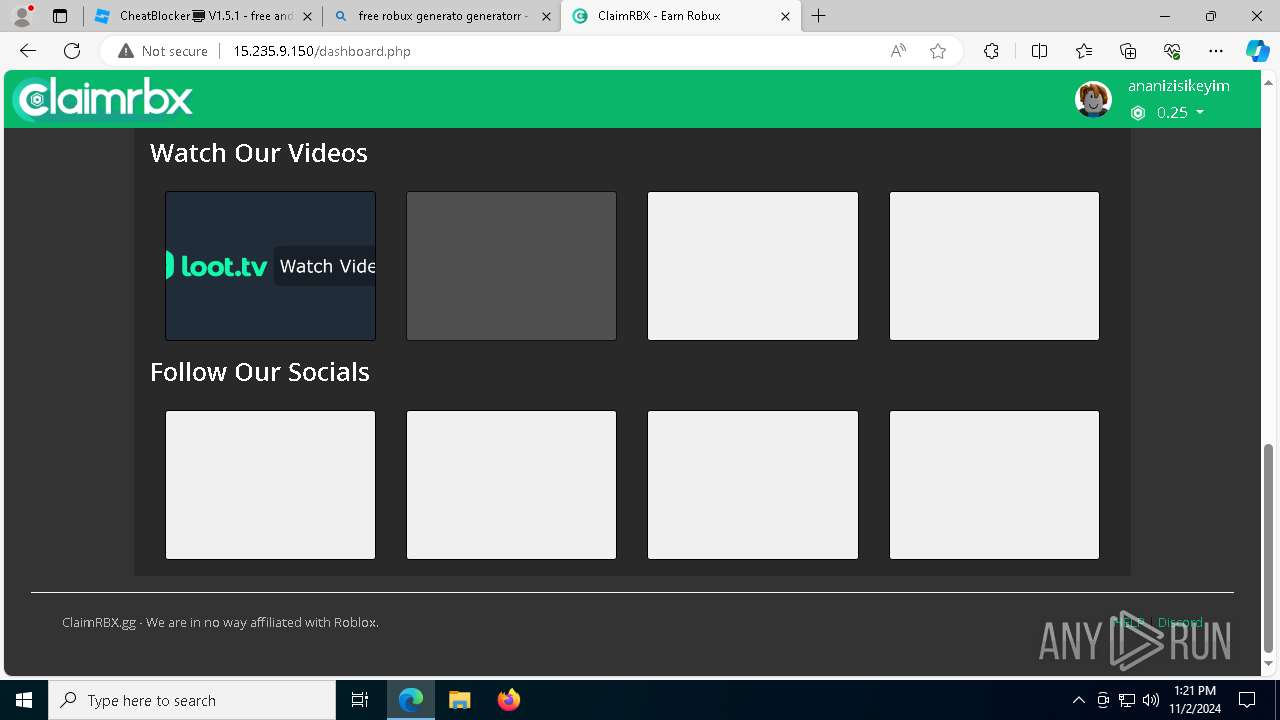The image size is (1280, 720).
Task: Click the scroll down arrow
Action: (x=1269, y=664)
